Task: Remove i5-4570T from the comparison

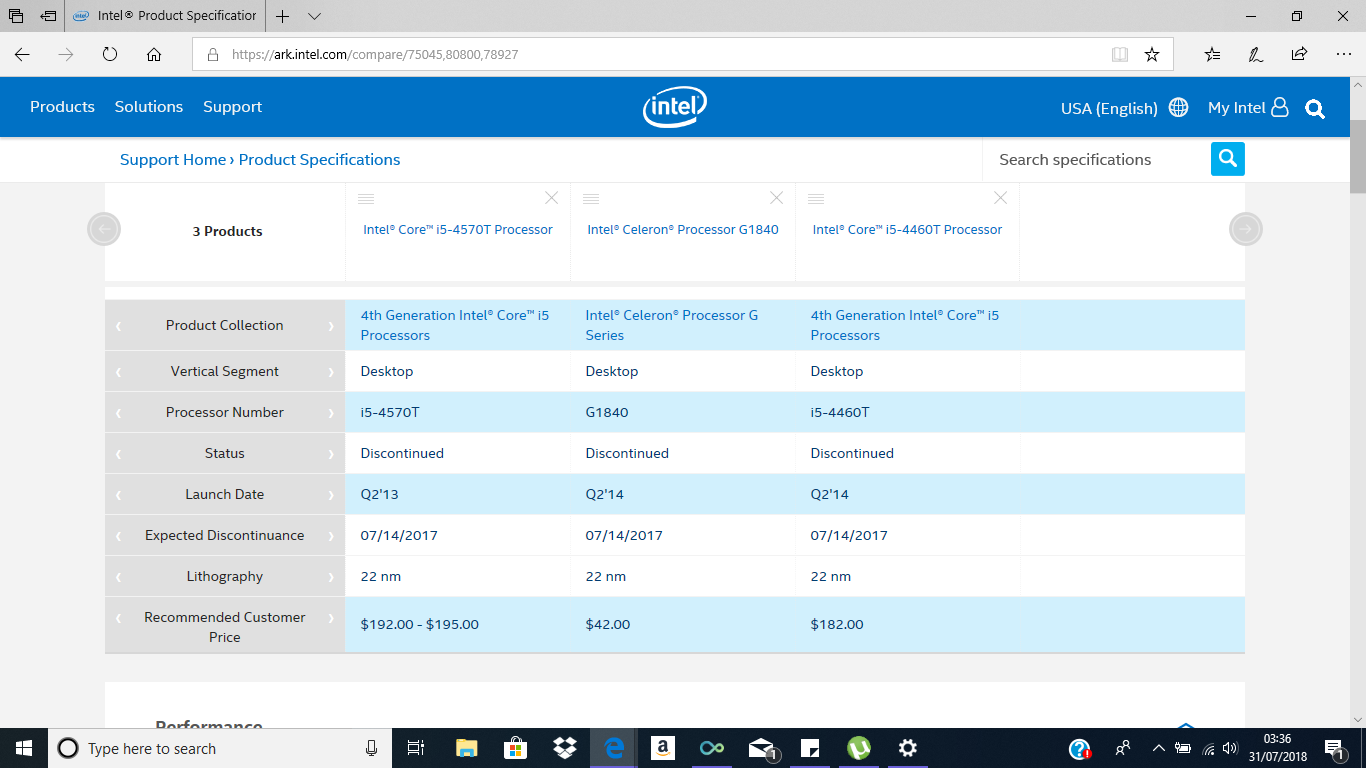Action: 552,198
